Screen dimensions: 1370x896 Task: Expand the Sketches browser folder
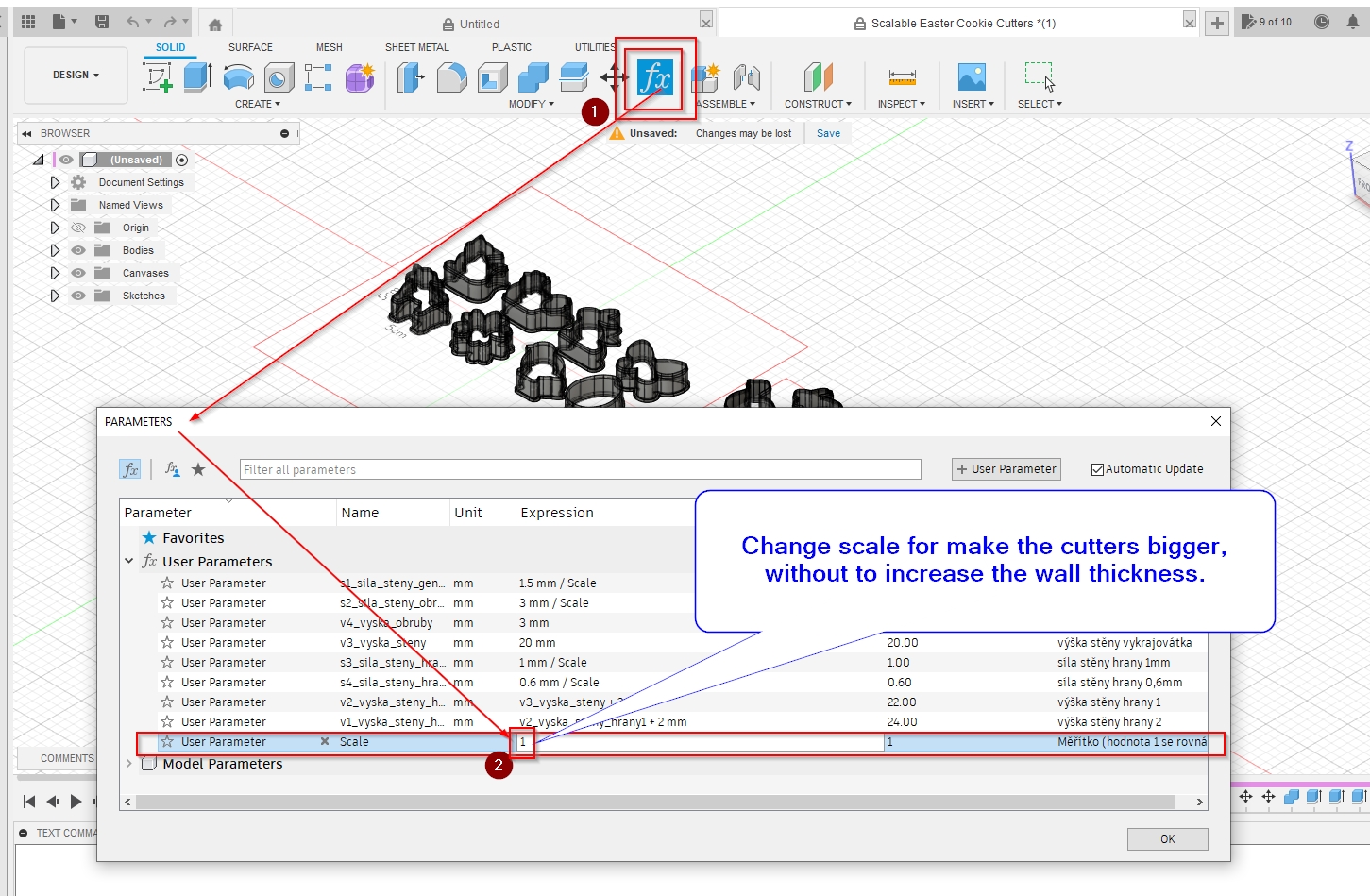coord(55,296)
